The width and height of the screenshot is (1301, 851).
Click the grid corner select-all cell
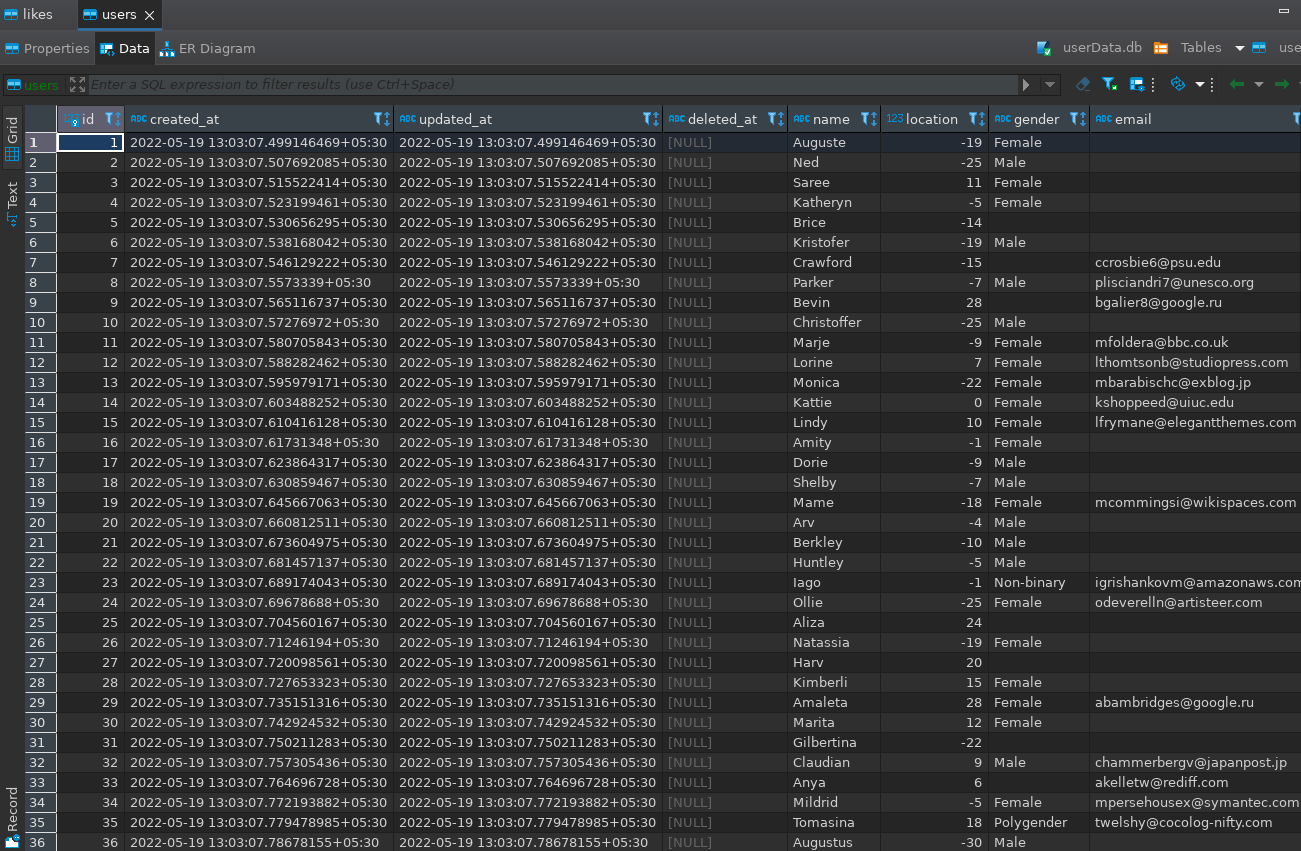click(40, 119)
